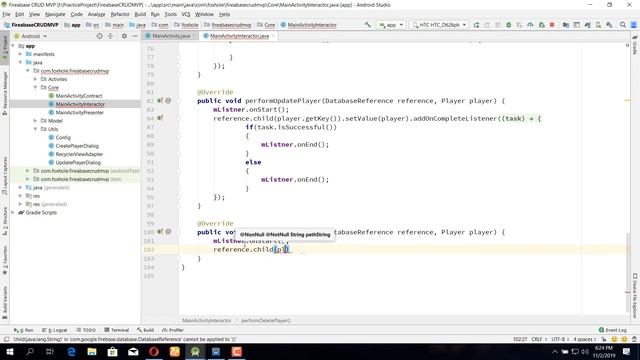
Task: Expand the manifests folder
Action: tap(20, 54)
